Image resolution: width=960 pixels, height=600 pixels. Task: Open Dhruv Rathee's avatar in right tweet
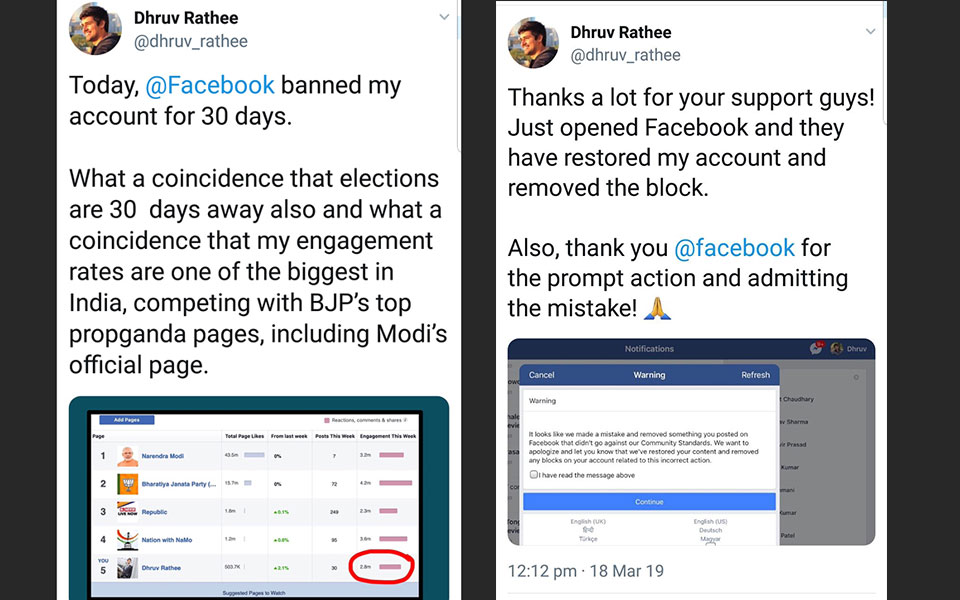point(532,42)
